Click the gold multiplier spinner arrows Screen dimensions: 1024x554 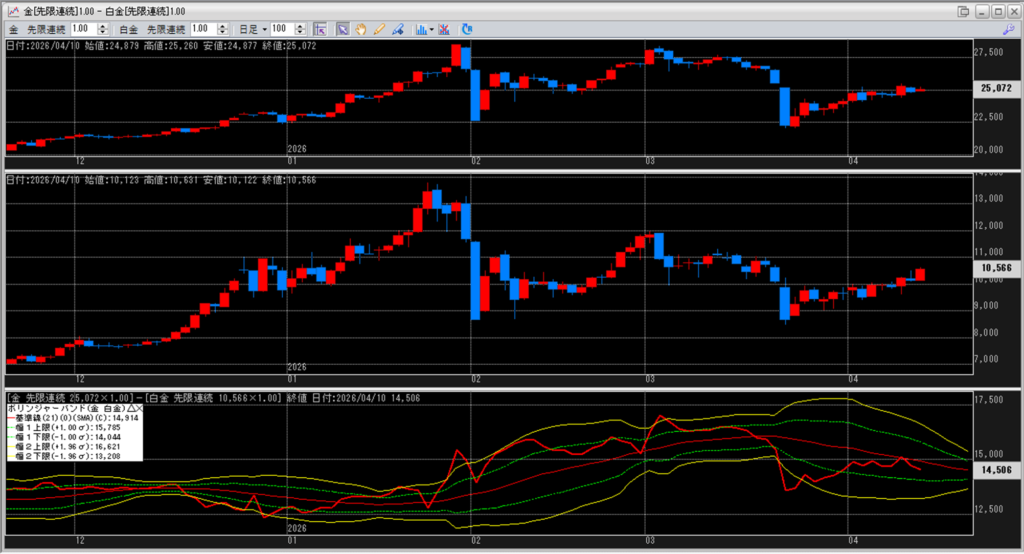pyautogui.click(x=103, y=29)
